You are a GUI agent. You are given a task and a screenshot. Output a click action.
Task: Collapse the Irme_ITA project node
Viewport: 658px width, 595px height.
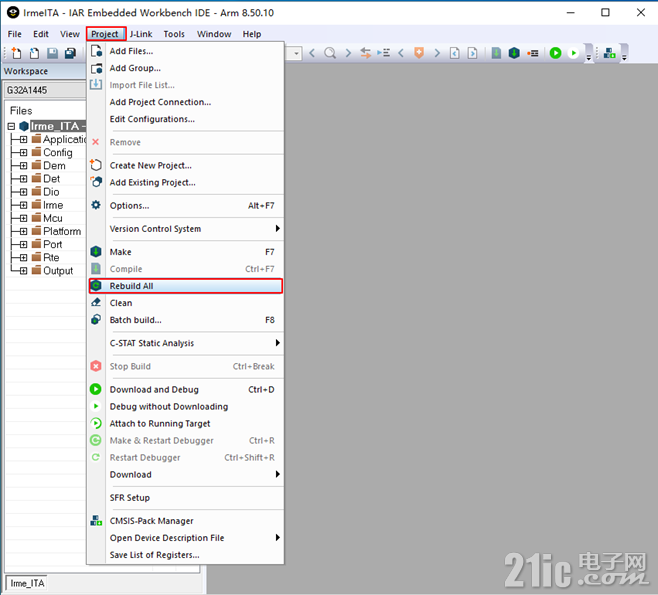point(11,126)
